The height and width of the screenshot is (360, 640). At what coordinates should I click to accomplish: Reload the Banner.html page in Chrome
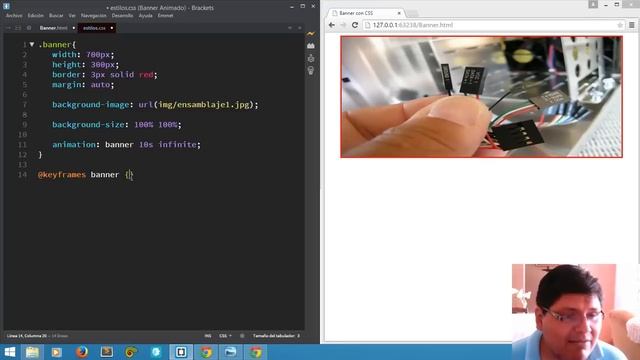[x=355, y=25]
